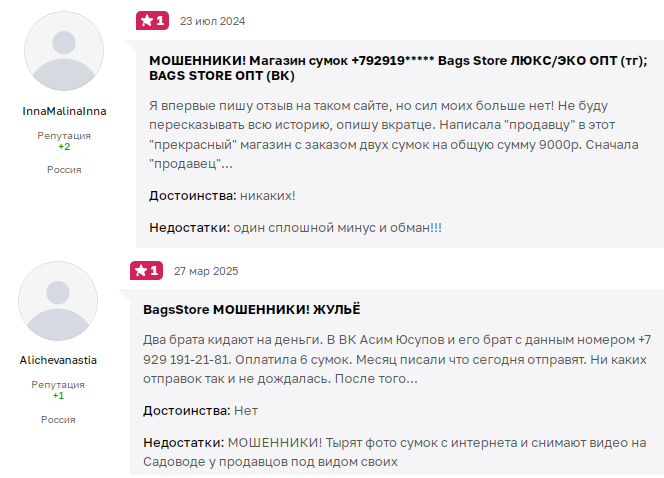Click 'Достоинства: никаких!' line
Screen dimensions: 664x478
[222, 195]
